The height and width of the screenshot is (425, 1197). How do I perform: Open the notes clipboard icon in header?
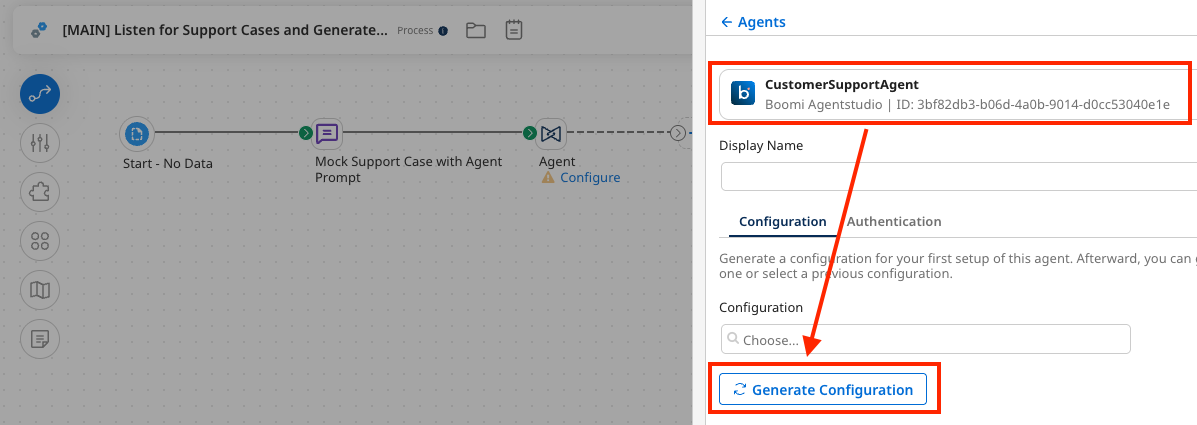pos(515,31)
